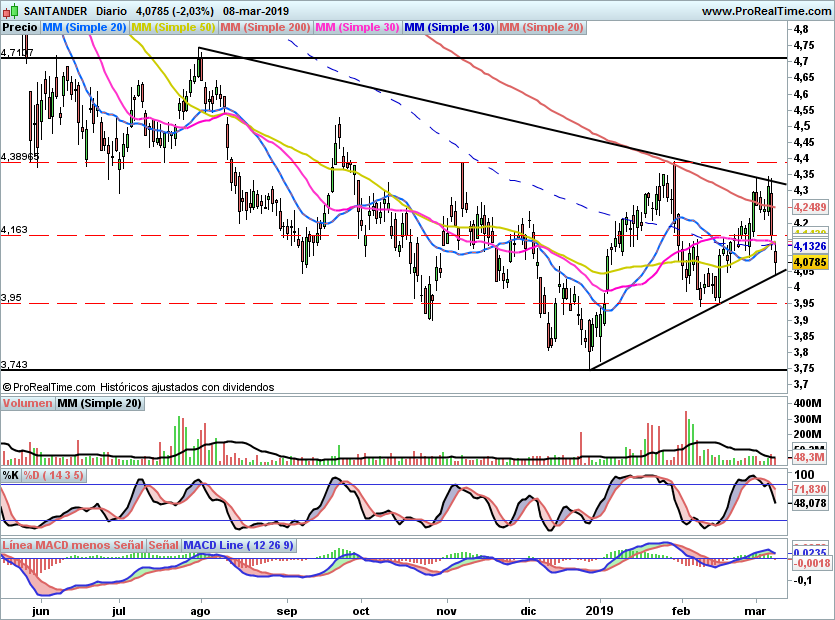Click the Línea MACD menos Señal label
The width and height of the screenshot is (835, 620).
pyautogui.click(x=73, y=545)
